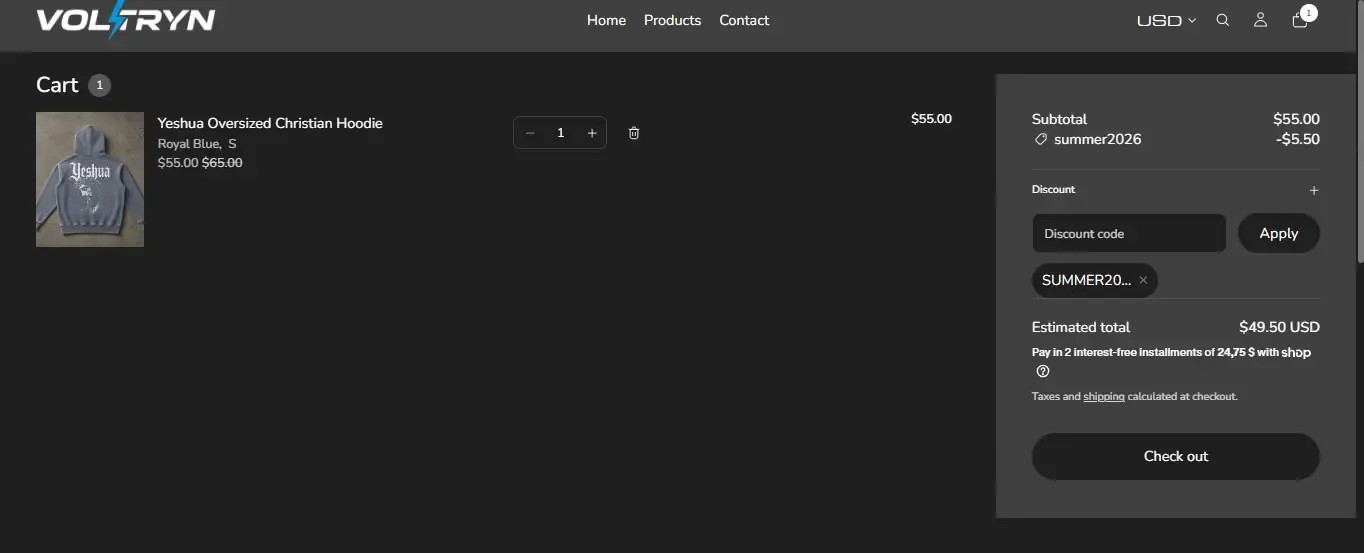Focus the Discount code input field
Viewport: 1364px width, 553px height.
coord(1129,233)
